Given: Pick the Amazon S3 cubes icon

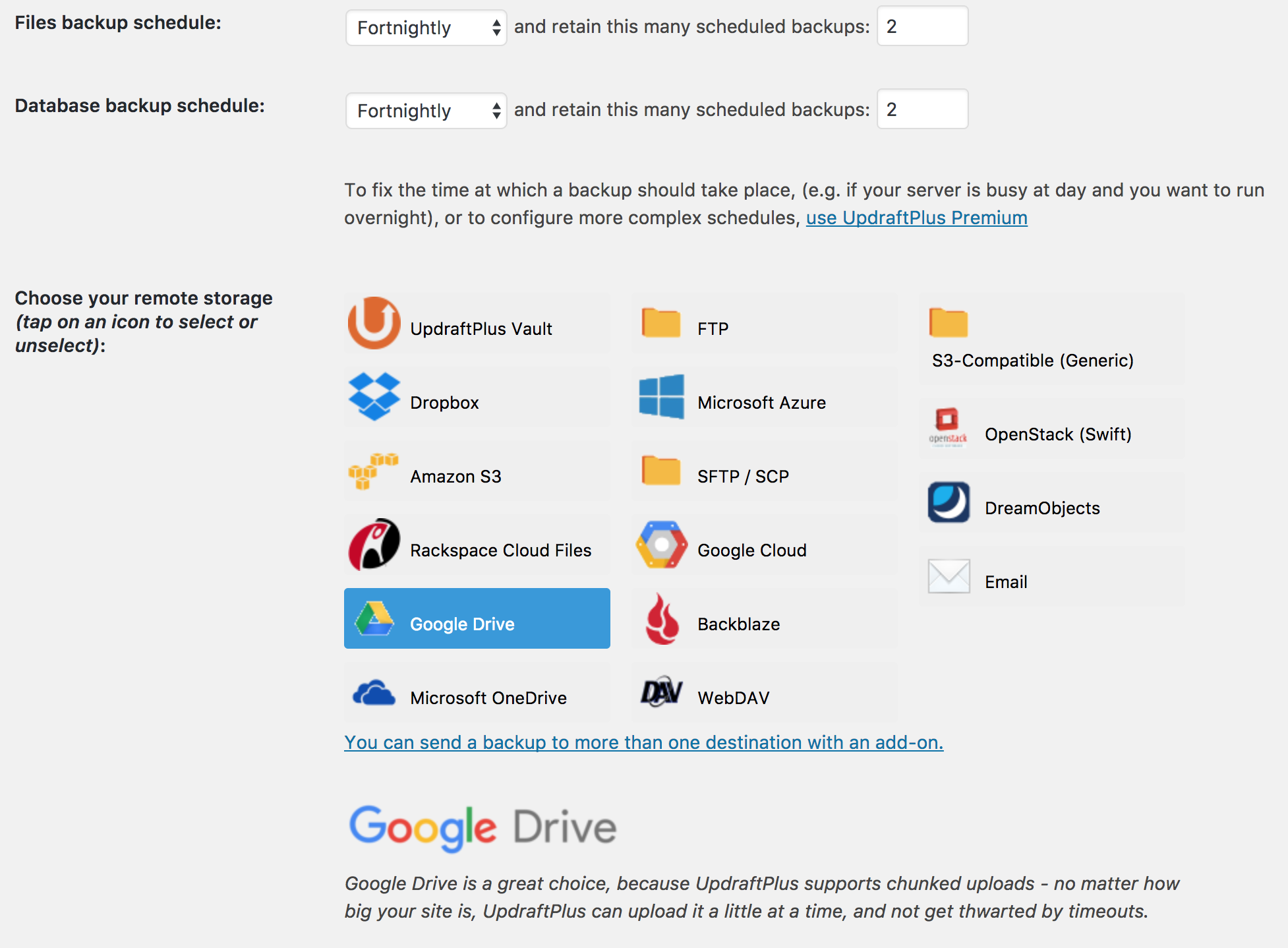Looking at the screenshot, I should click(x=373, y=471).
